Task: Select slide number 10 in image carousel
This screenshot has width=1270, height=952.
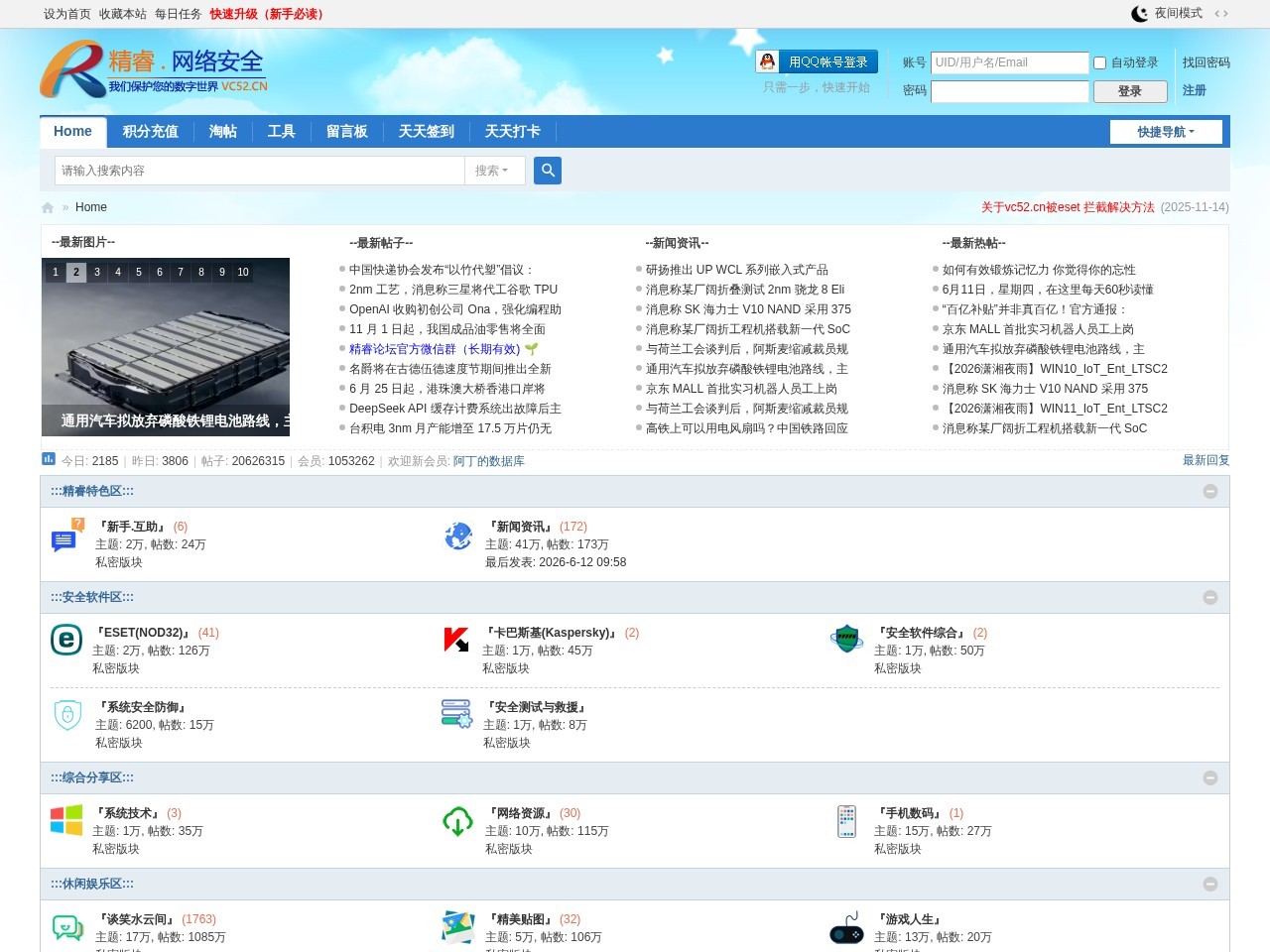Action: [243, 272]
